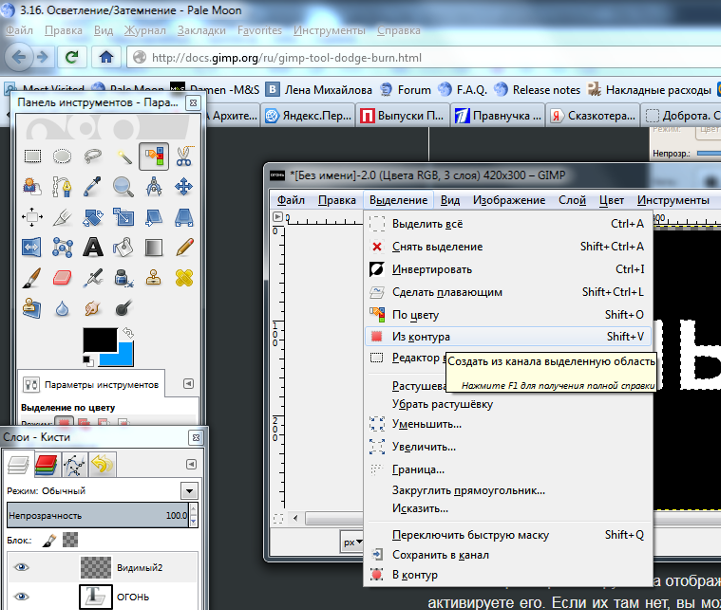
Task: Reload the page in Pale Moon
Action: tap(71, 57)
